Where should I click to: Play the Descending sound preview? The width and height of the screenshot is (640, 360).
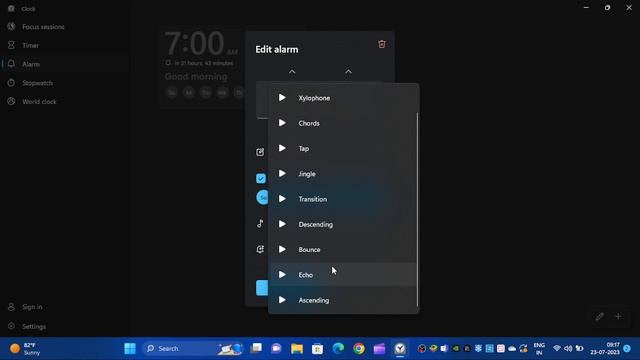[282, 224]
